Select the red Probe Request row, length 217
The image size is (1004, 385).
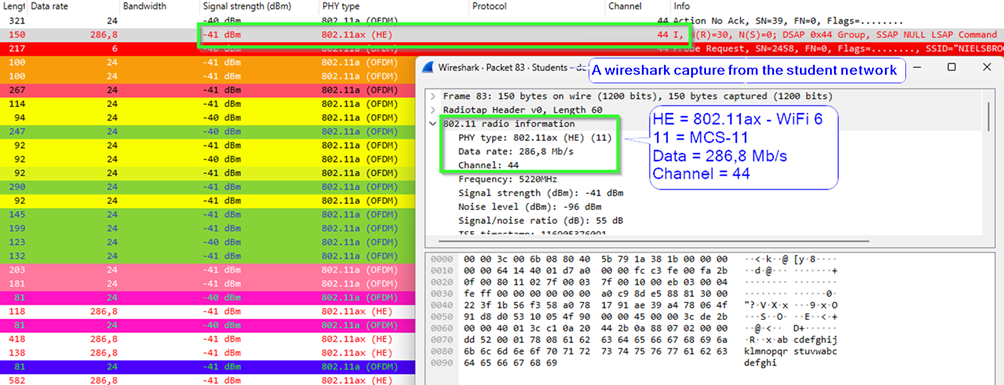point(502,49)
